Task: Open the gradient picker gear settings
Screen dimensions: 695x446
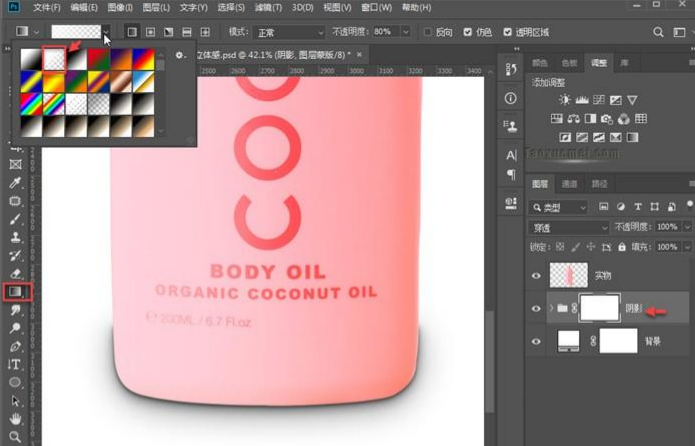Action: click(179, 55)
